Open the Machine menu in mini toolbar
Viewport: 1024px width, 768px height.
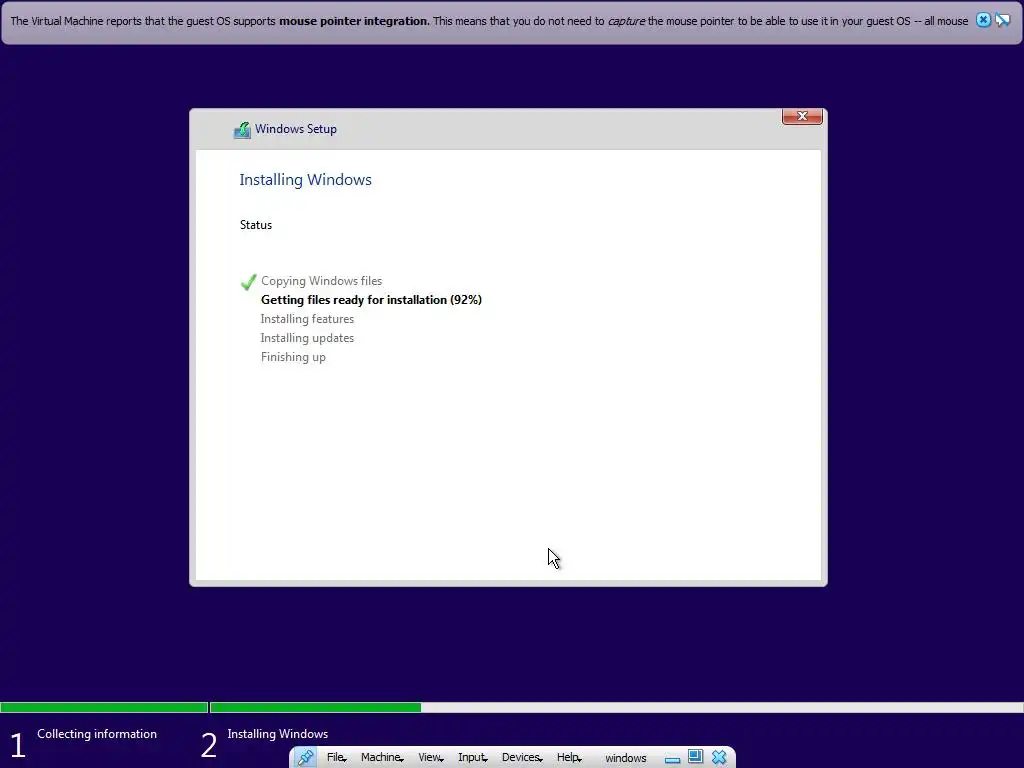pyautogui.click(x=382, y=758)
